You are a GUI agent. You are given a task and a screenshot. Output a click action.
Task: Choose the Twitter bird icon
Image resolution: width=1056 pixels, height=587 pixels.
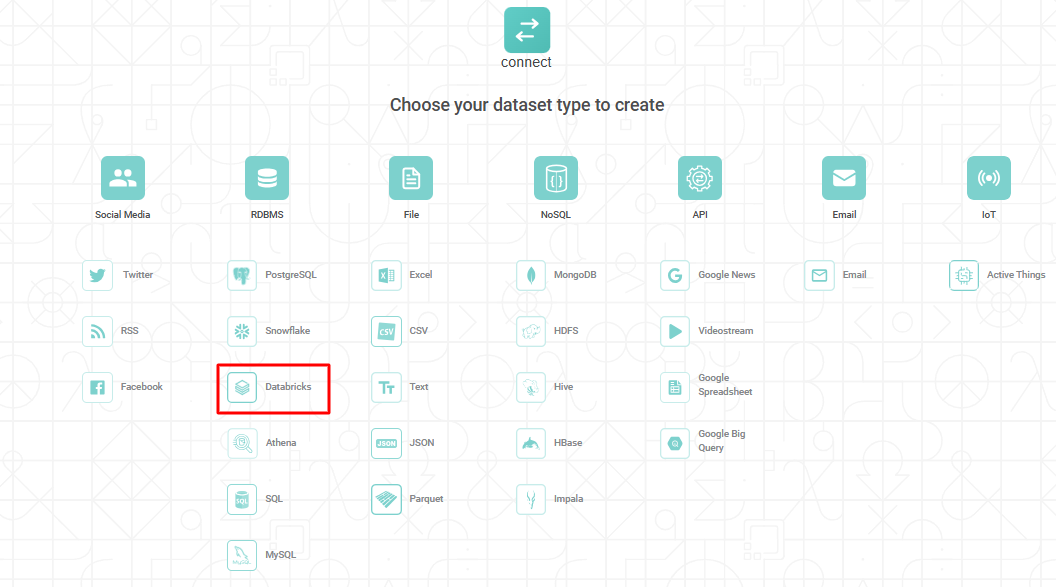point(98,275)
